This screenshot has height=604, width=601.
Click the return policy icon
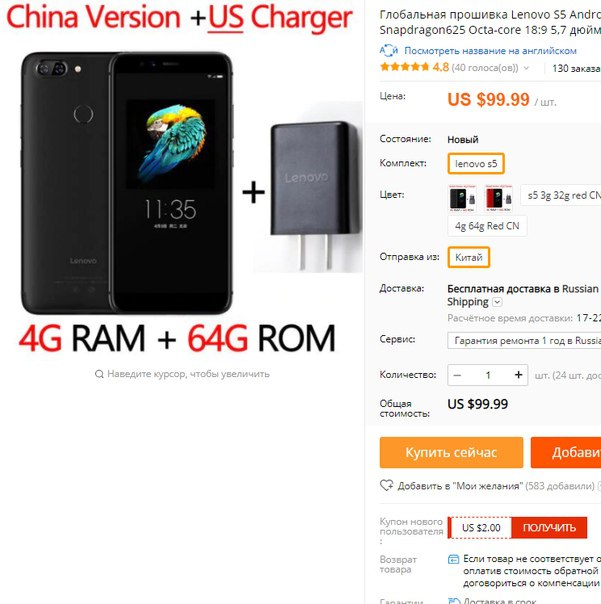click(453, 559)
